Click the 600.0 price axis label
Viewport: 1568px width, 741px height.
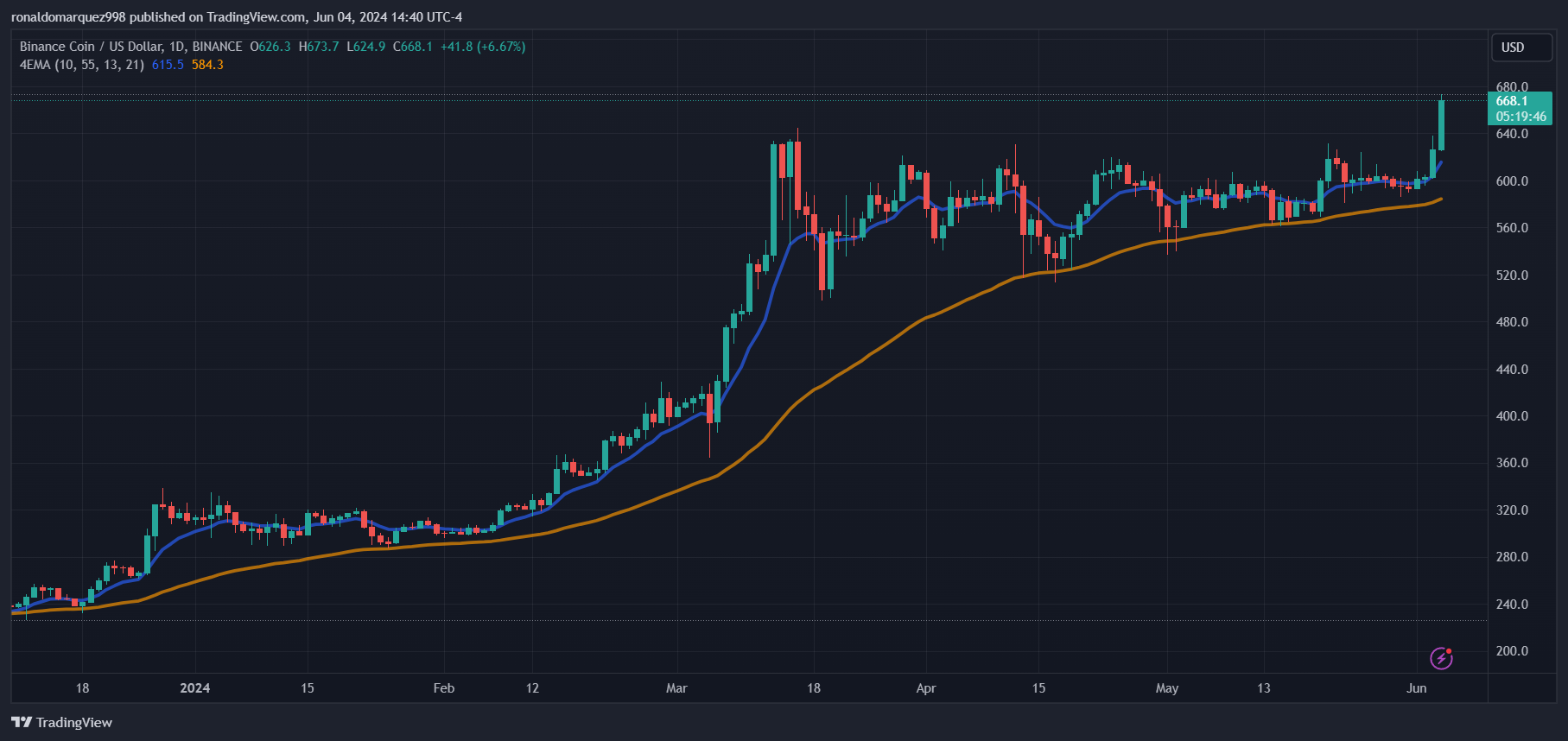[x=1512, y=181]
